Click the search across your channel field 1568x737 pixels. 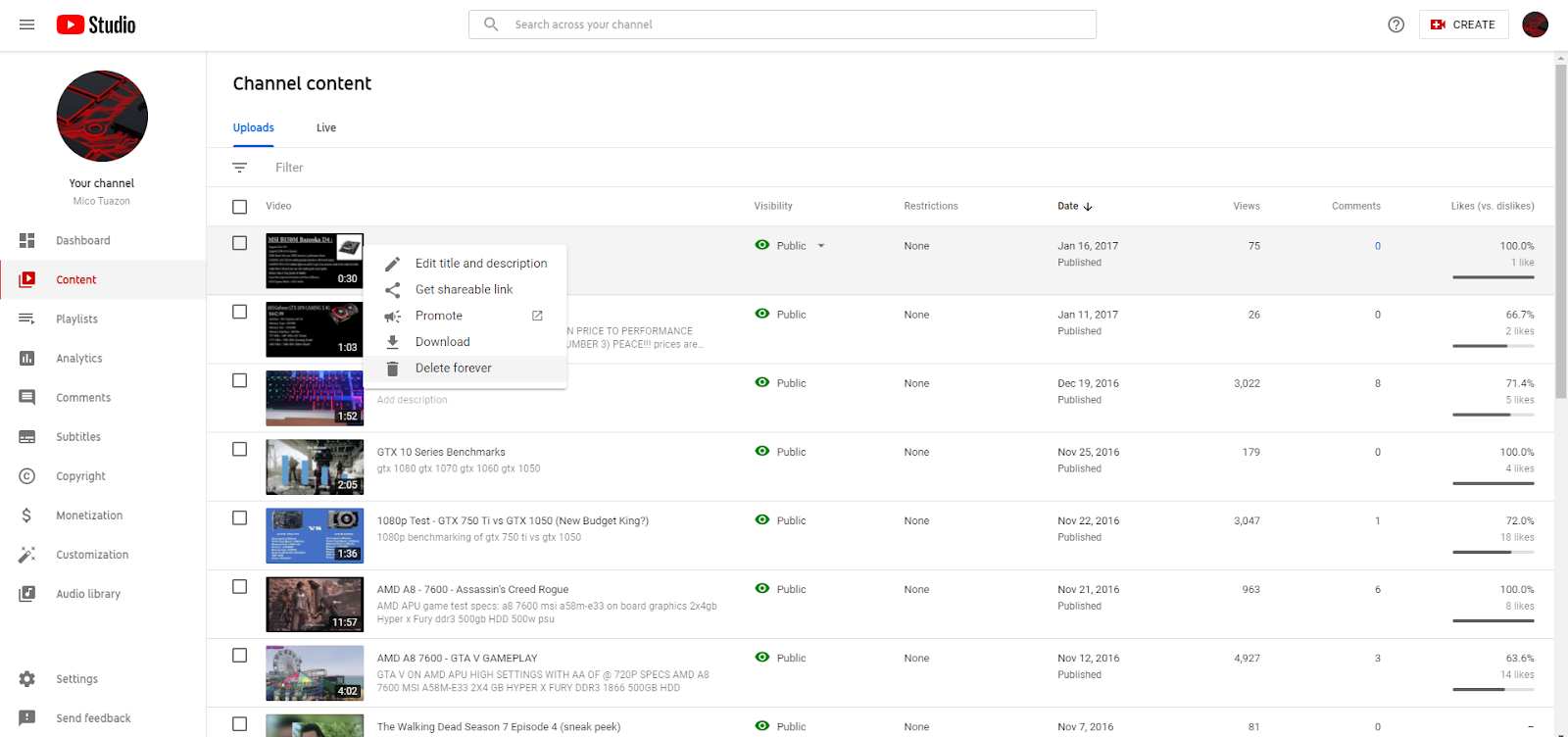pyautogui.click(x=794, y=25)
